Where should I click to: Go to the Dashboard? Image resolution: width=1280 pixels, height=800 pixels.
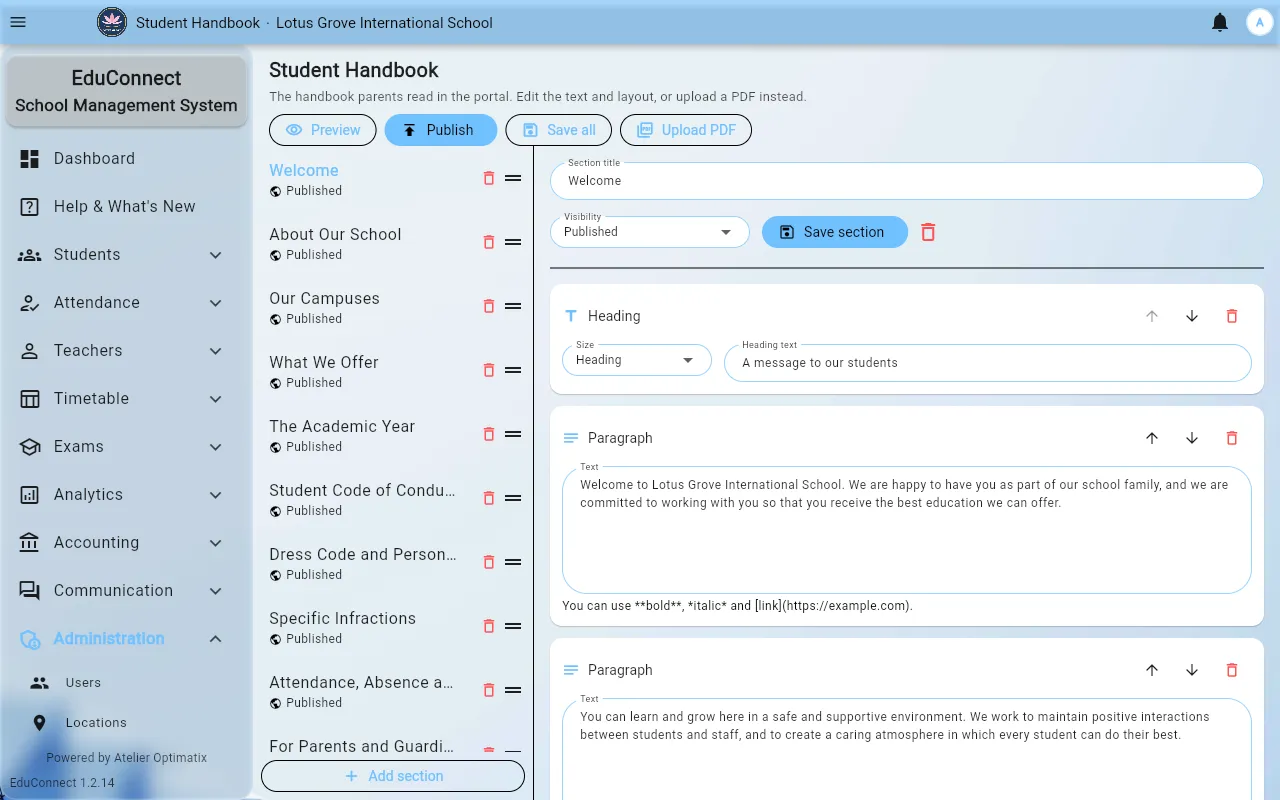coord(125,159)
